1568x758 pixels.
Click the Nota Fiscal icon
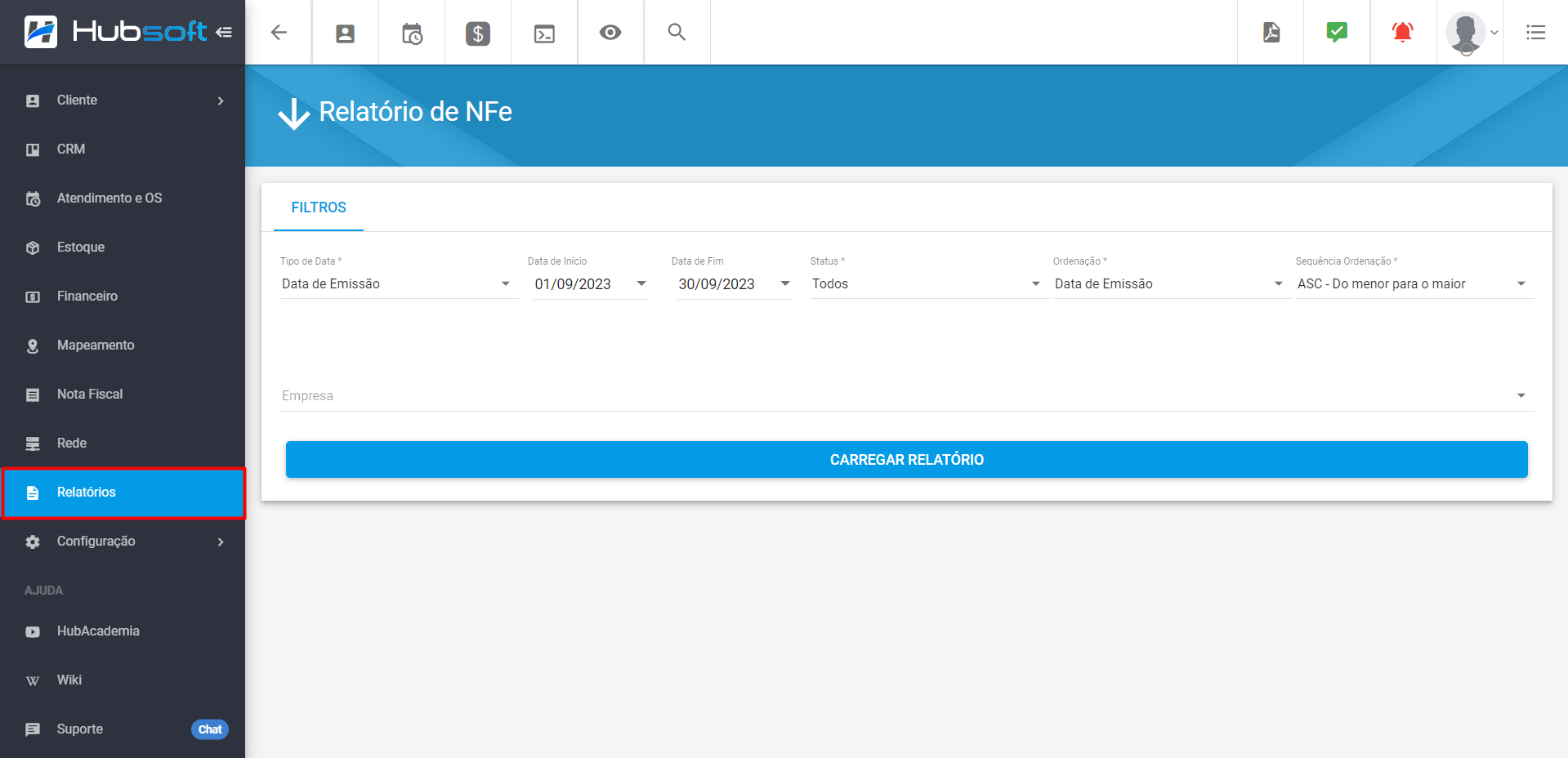[x=33, y=395]
